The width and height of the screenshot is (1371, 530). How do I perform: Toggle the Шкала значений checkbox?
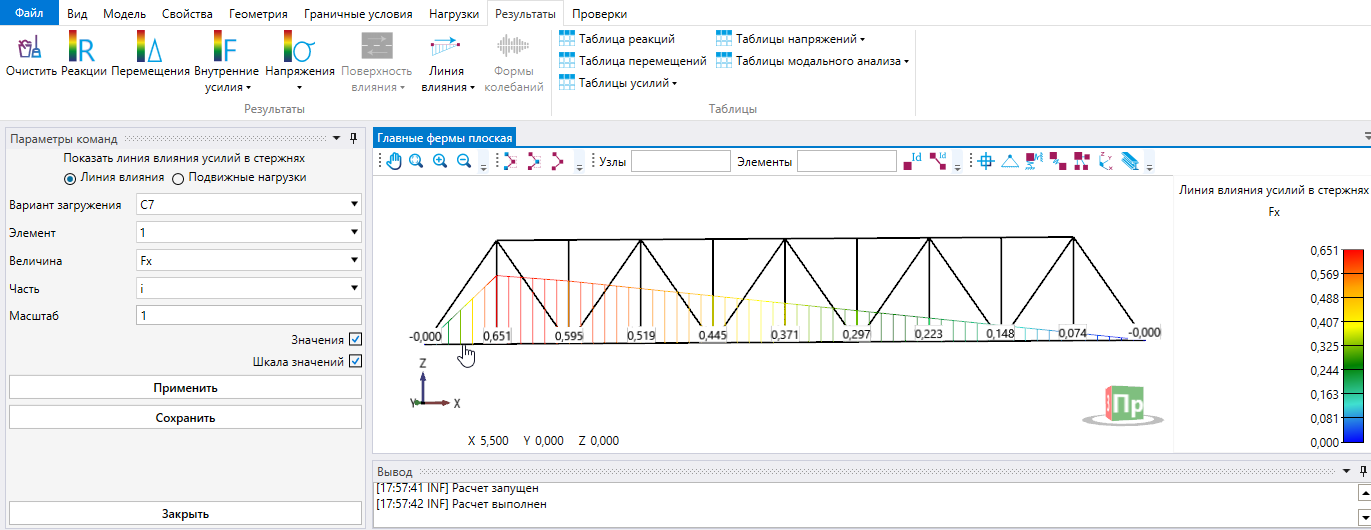click(x=355, y=362)
